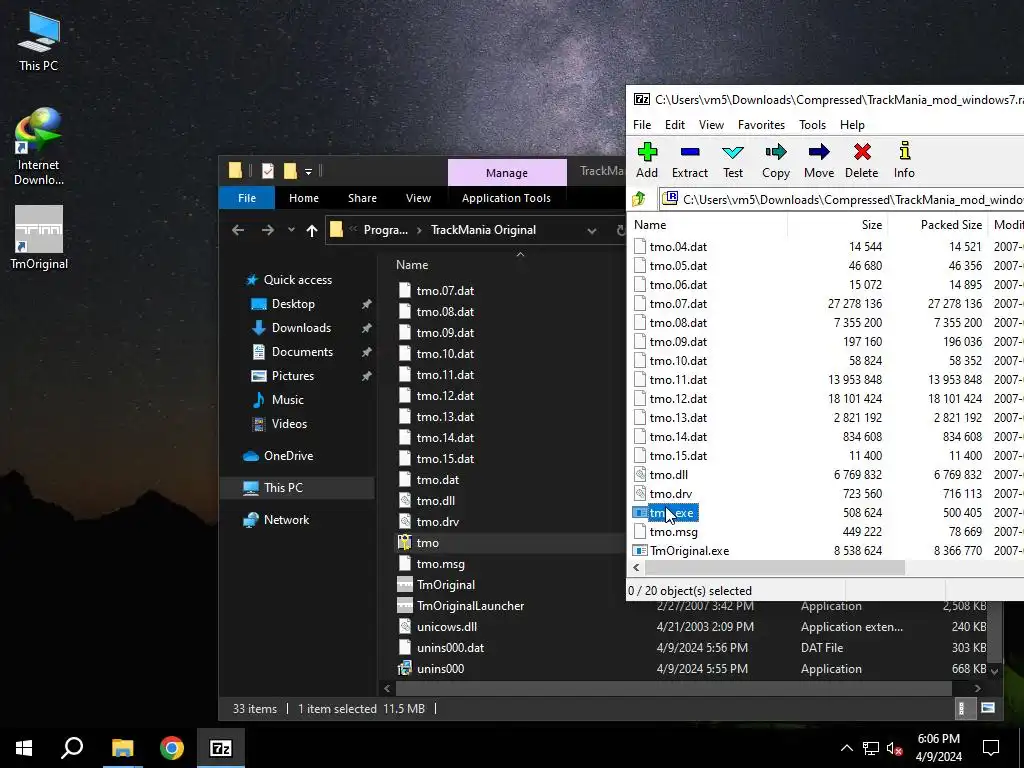Open 7-Zip Tools menu
Image resolution: width=1024 pixels, height=768 pixels.
pos(812,125)
